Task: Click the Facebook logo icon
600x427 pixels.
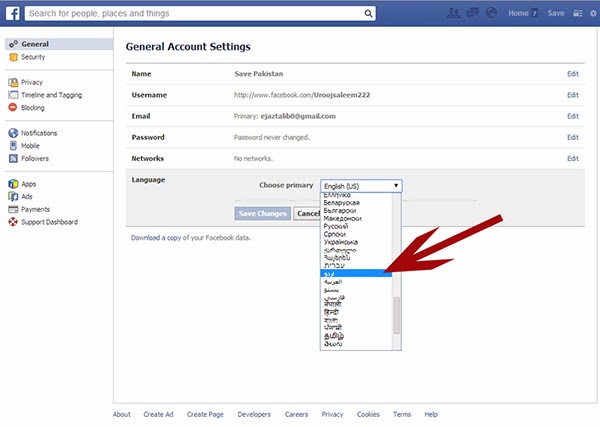Action: click(x=13, y=13)
